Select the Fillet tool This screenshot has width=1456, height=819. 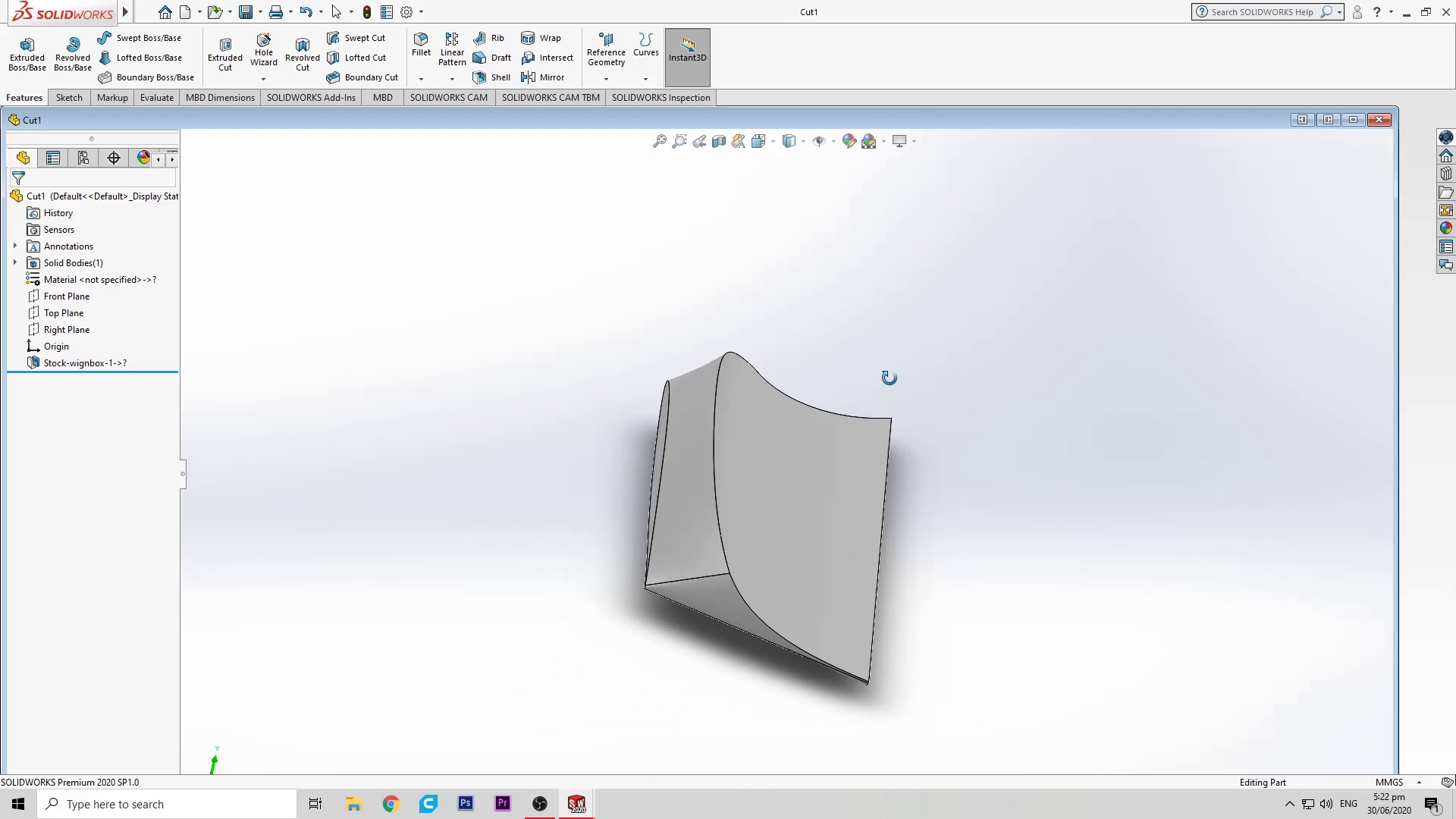(421, 45)
